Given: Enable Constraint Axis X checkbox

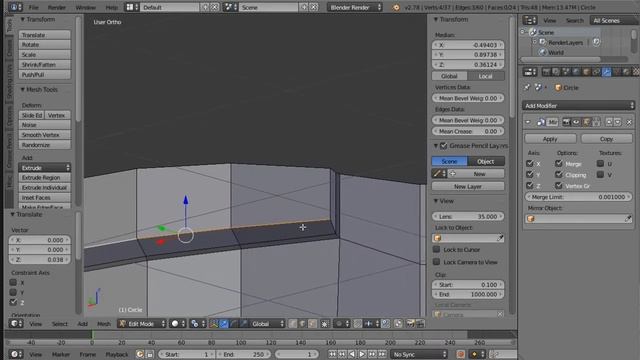Looking at the screenshot, I should 13,282.
